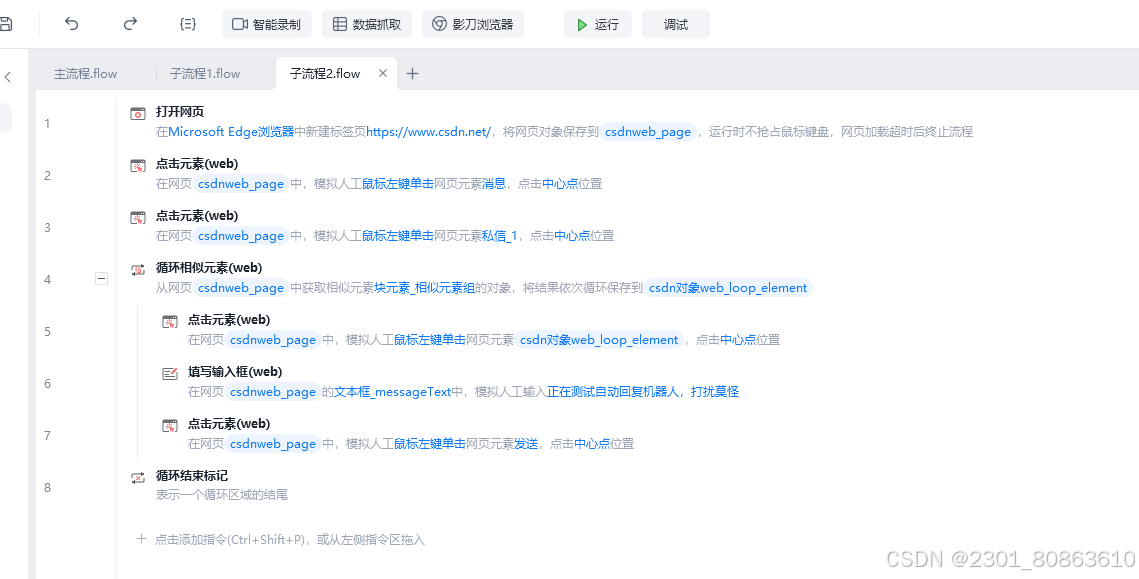1139x579 pixels.
Task: Click icon of 点击元素 step on line 5
Action: (170, 322)
